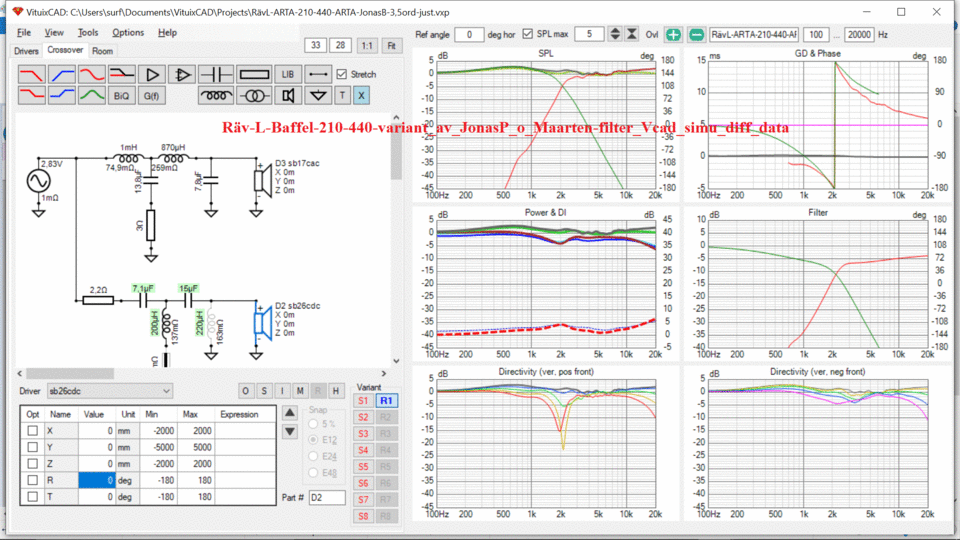Click the O button above table
This screenshot has height=540, width=960.
(246, 391)
